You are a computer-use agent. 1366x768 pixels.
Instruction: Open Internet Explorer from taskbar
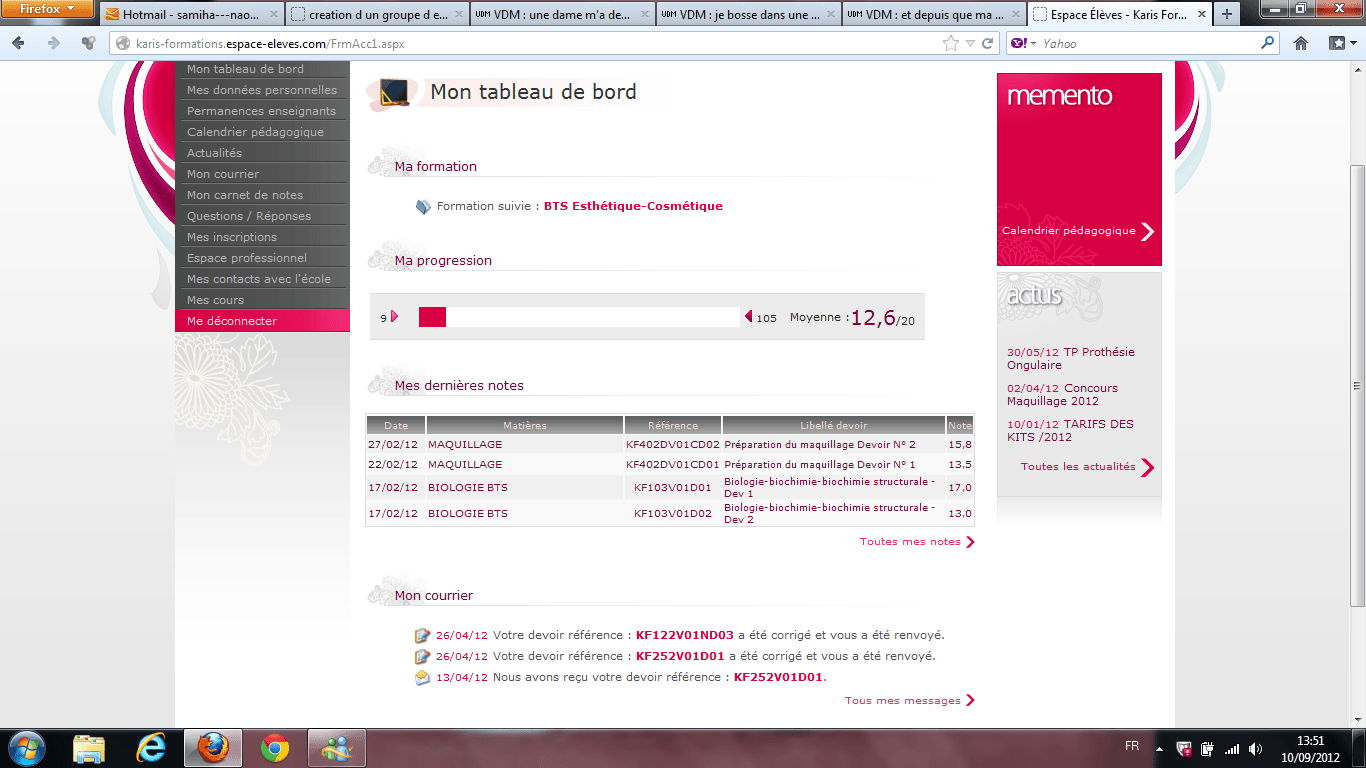coord(151,747)
